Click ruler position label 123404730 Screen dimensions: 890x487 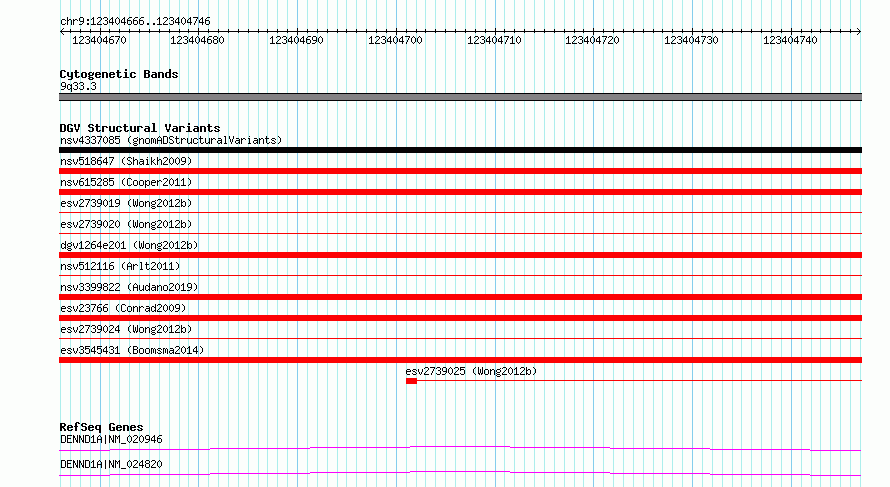coord(691,40)
